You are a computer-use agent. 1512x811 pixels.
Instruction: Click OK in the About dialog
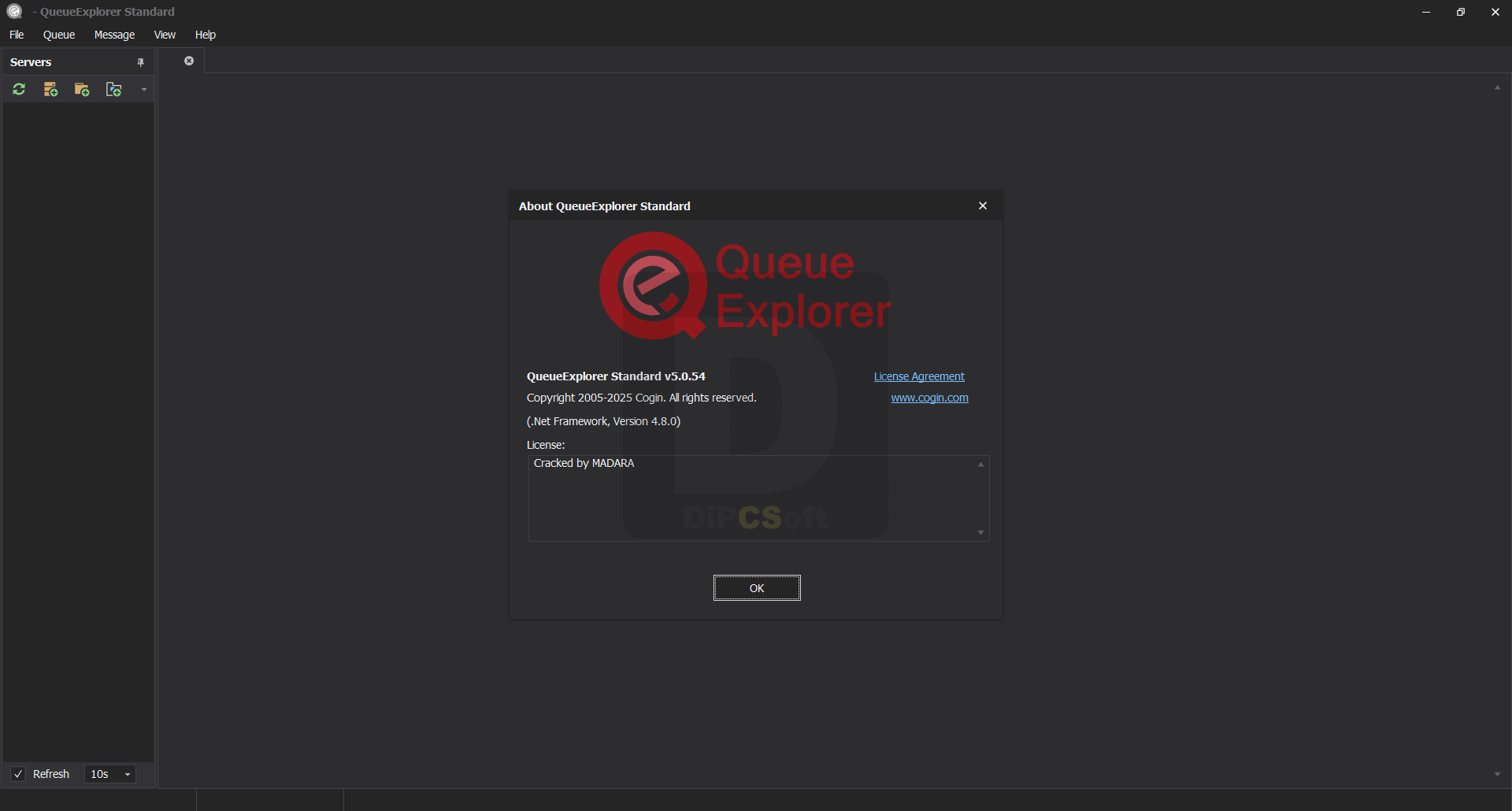[x=757, y=588]
